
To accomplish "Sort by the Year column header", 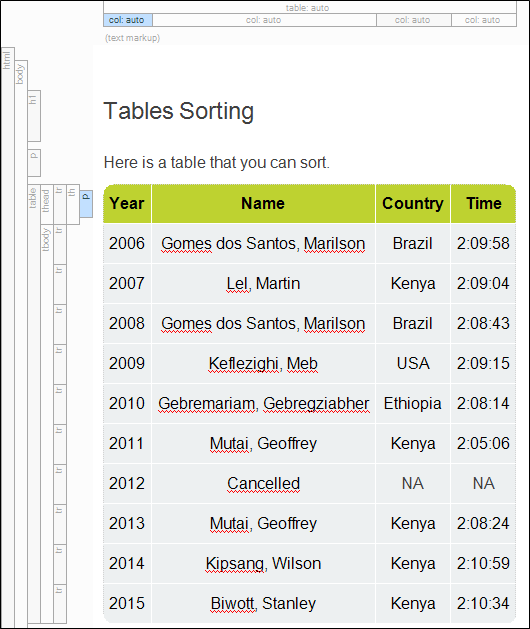I will pos(127,203).
